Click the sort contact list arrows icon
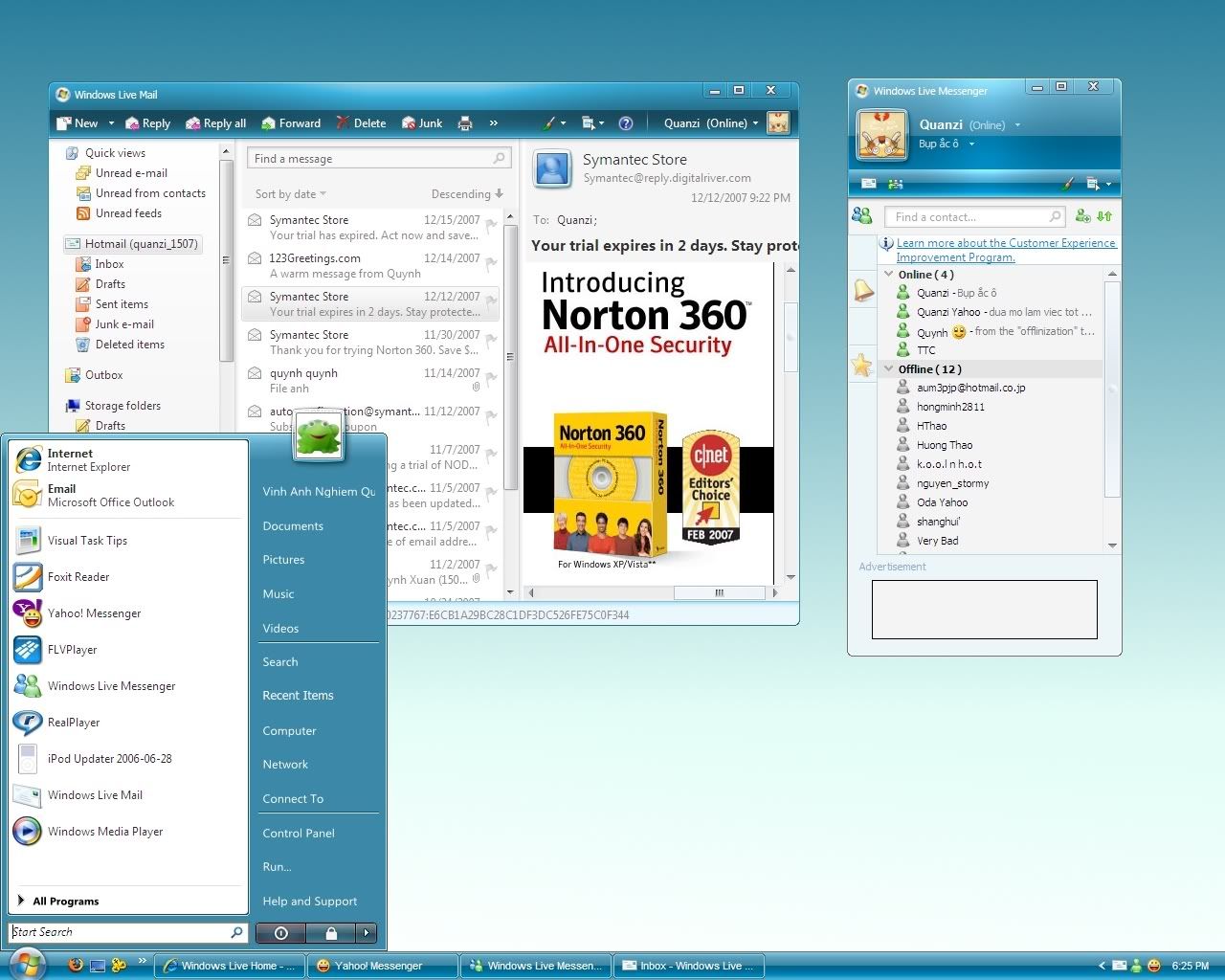1225x980 pixels. pyautogui.click(x=1104, y=216)
